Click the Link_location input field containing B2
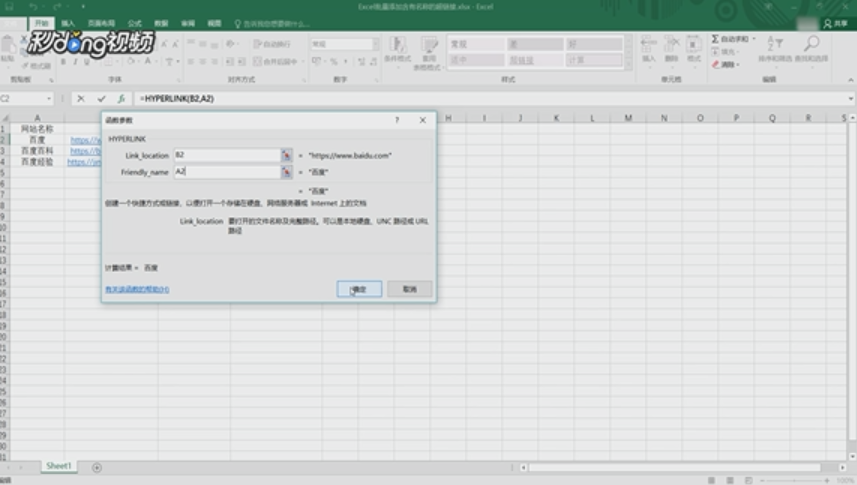This screenshot has width=857, height=485. click(227, 155)
